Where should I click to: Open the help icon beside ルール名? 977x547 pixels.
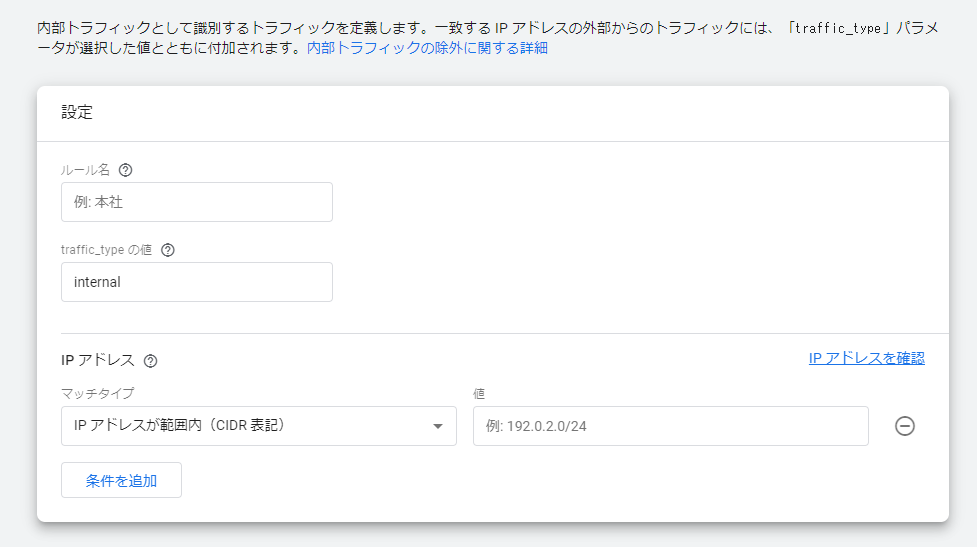click(x=125, y=170)
